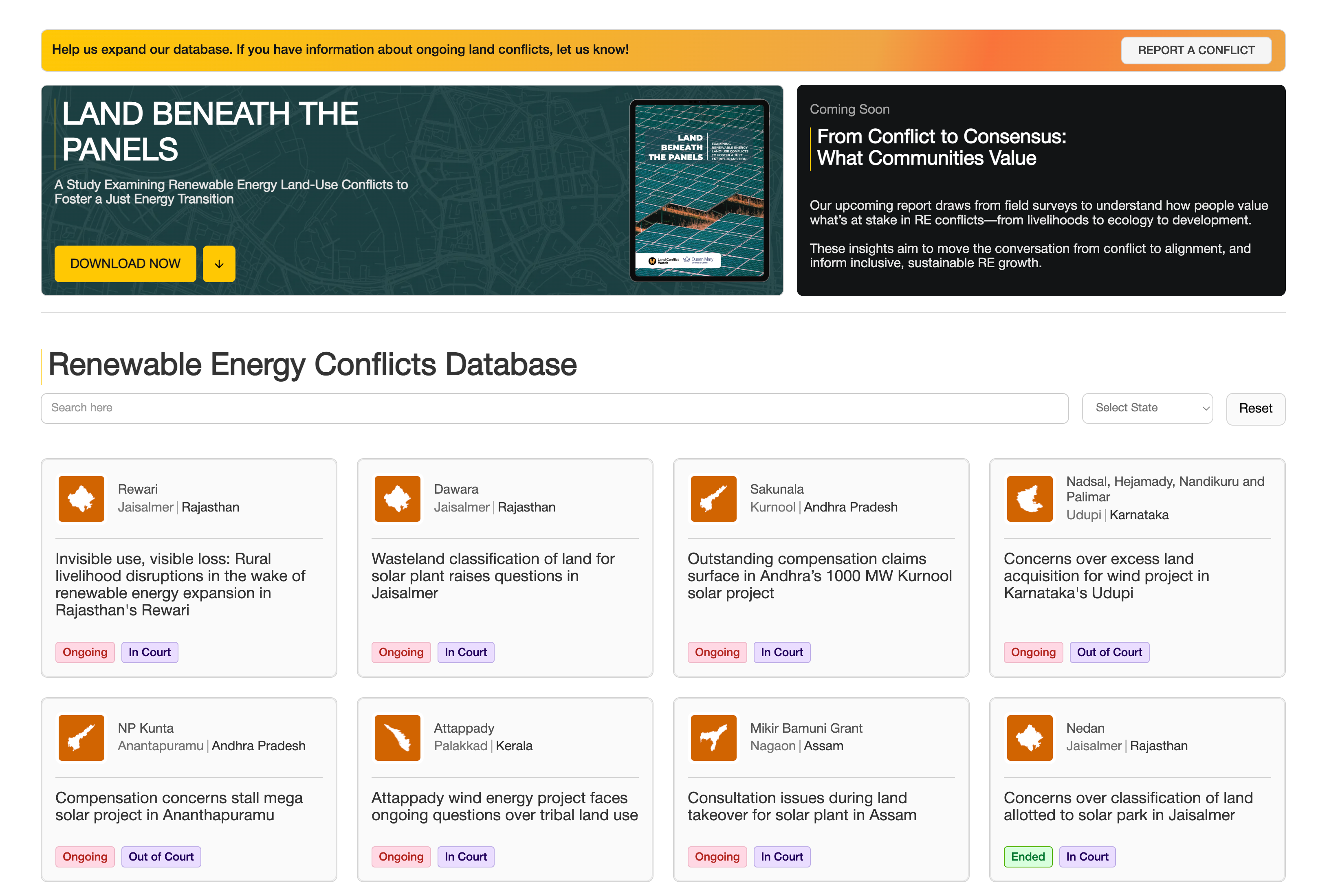The width and height of the screenshot is (1329, 896).
Task: Click the Rajasthan map icon on Nedan card
Action: [1029, 737]
